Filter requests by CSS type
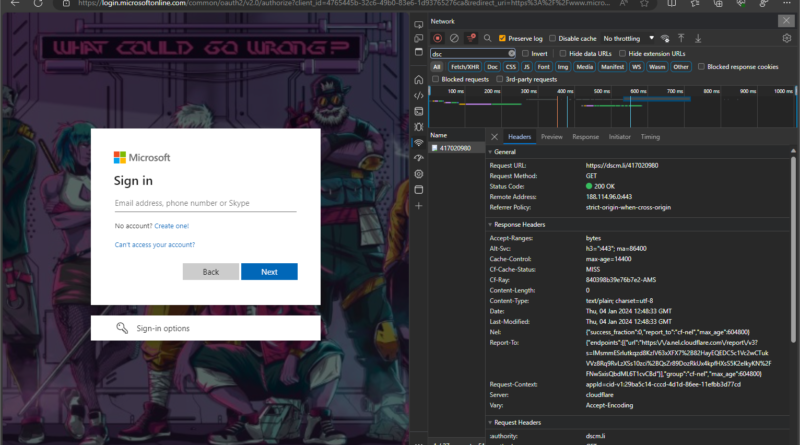800x445 pixels. point(511,67)
